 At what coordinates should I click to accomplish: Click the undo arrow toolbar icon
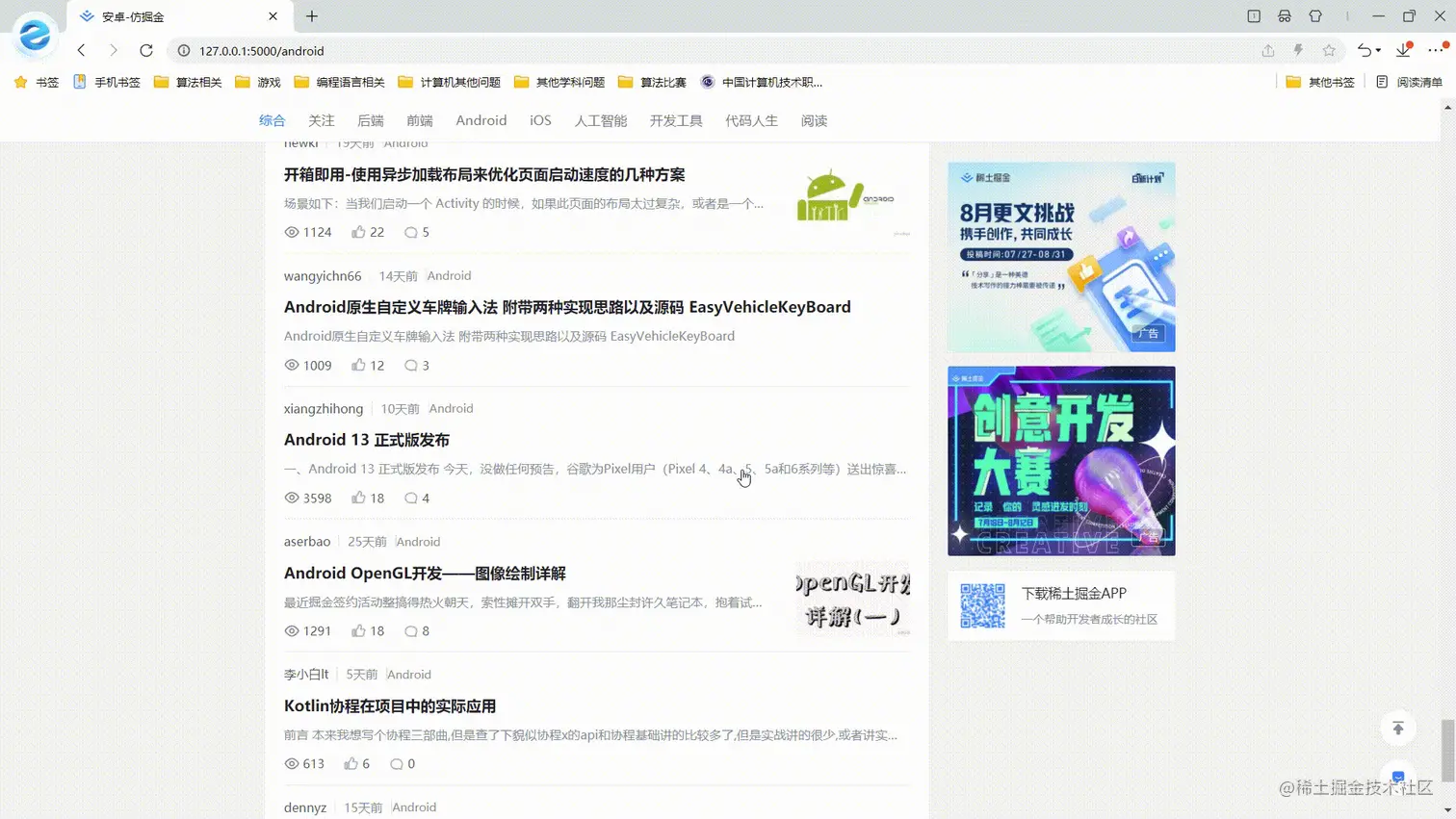[1364, 50]
